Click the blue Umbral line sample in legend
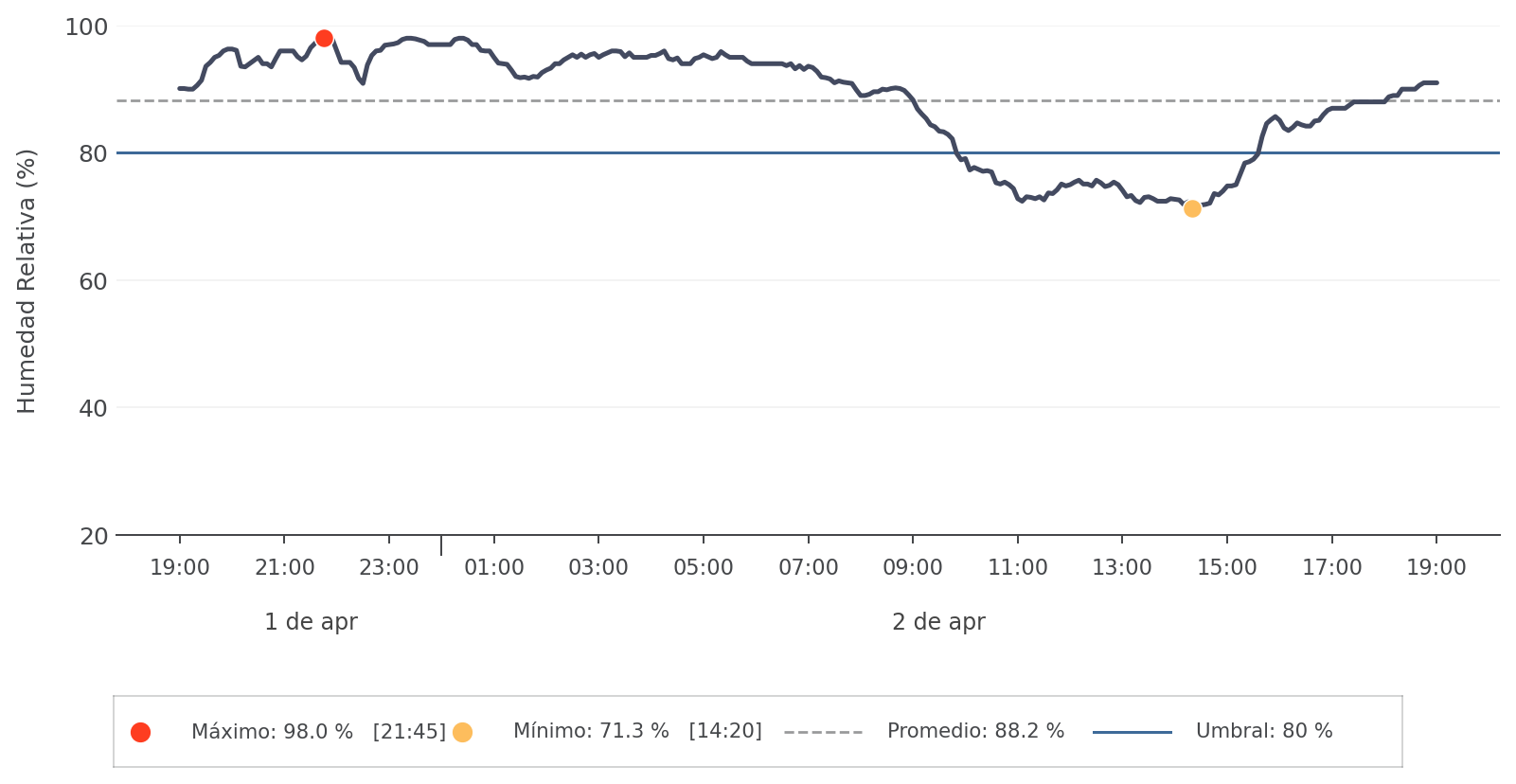This screenshot has width=1516, height=784. click(1132, 732)
